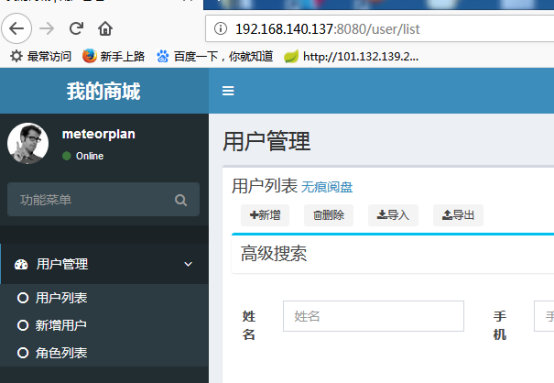554x383 pixels.
Task: Click the 导入 import button
Action: [x=393, y=215]
